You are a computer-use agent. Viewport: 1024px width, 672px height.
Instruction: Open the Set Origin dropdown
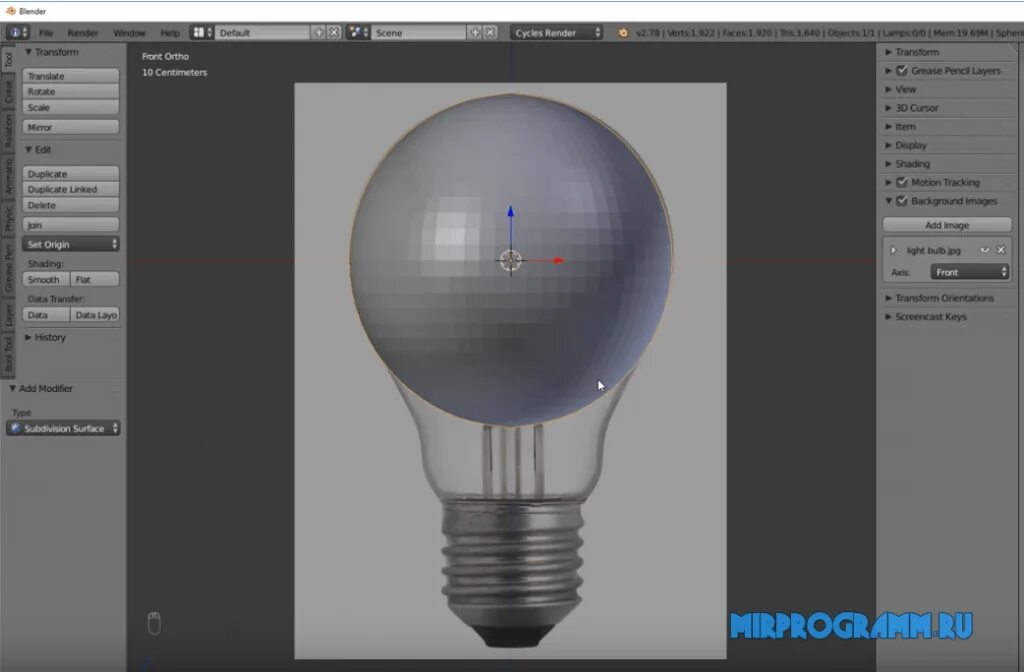tap(71, 244)
